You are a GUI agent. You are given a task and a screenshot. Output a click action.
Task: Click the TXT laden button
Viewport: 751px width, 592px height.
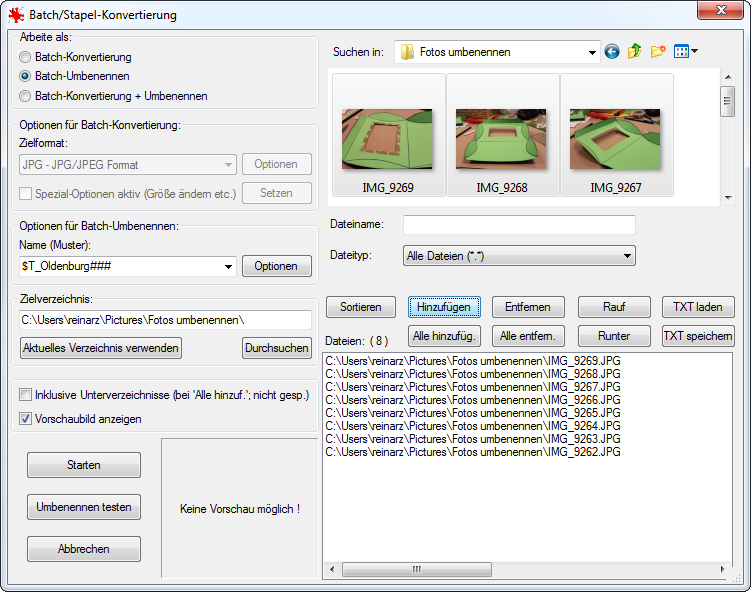[x=698, y=307]
